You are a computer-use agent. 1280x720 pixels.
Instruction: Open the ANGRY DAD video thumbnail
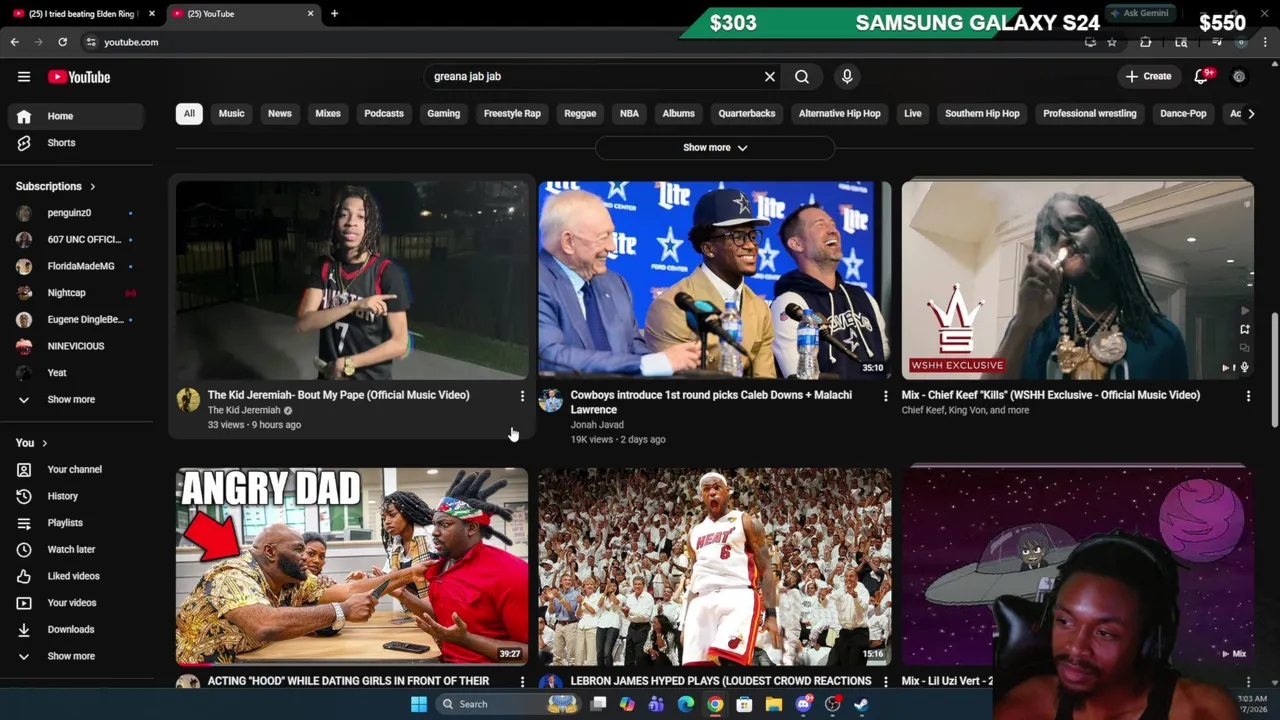coord(352,566)
